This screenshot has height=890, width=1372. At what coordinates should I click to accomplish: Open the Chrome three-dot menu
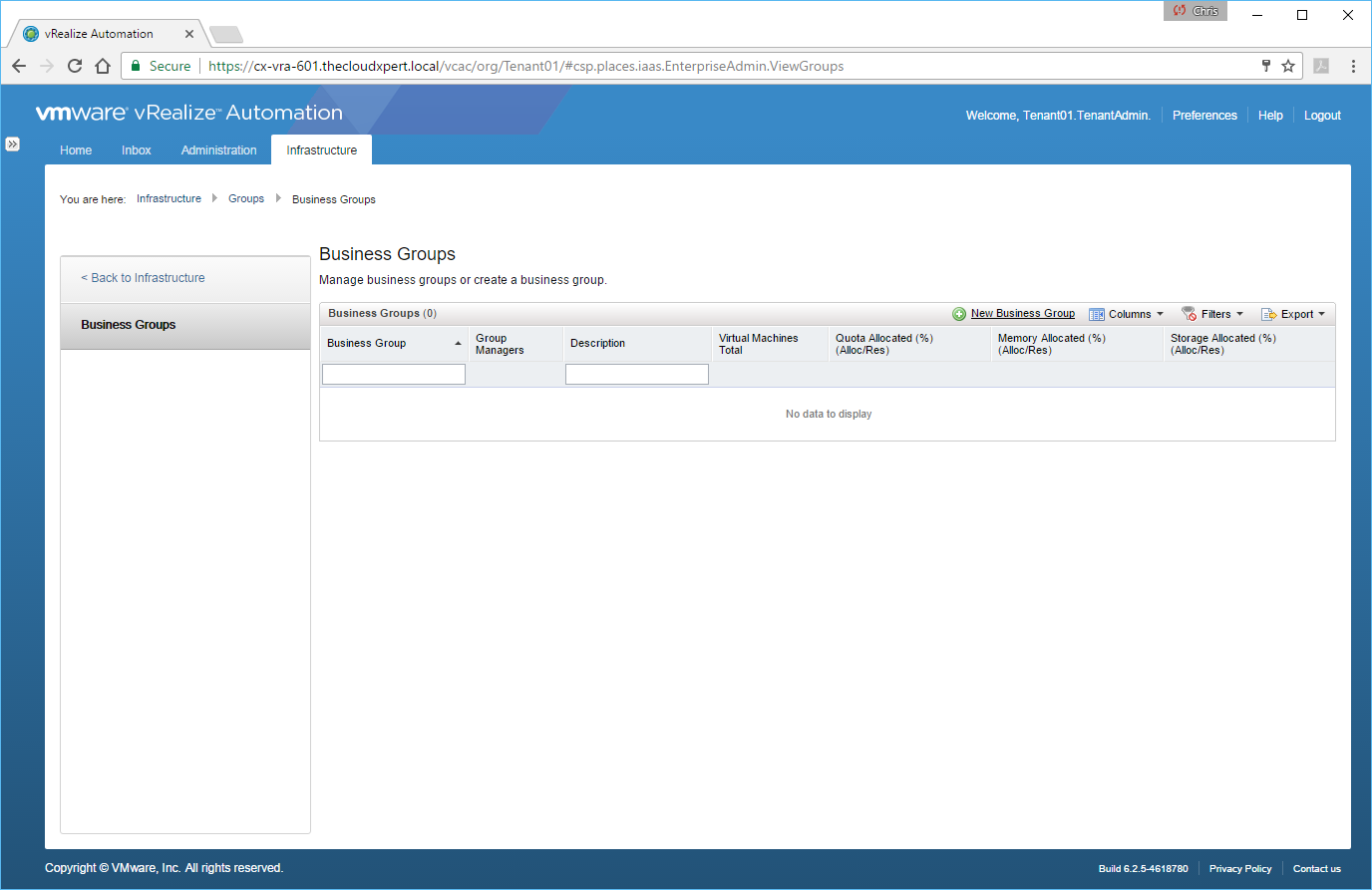click(1353, 66)
